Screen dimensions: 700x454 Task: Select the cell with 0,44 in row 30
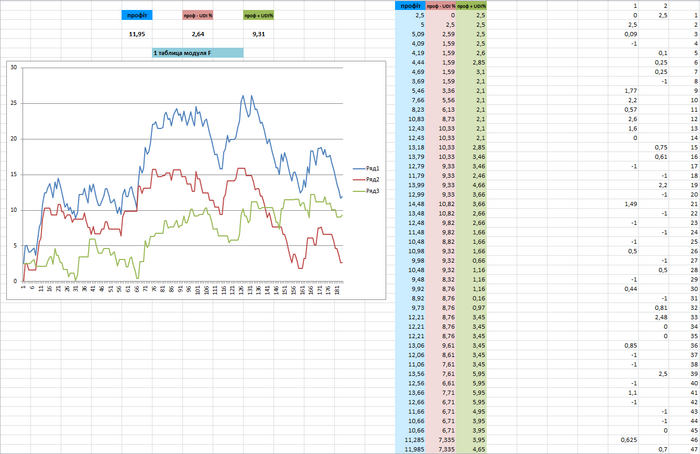click(623, 289)
